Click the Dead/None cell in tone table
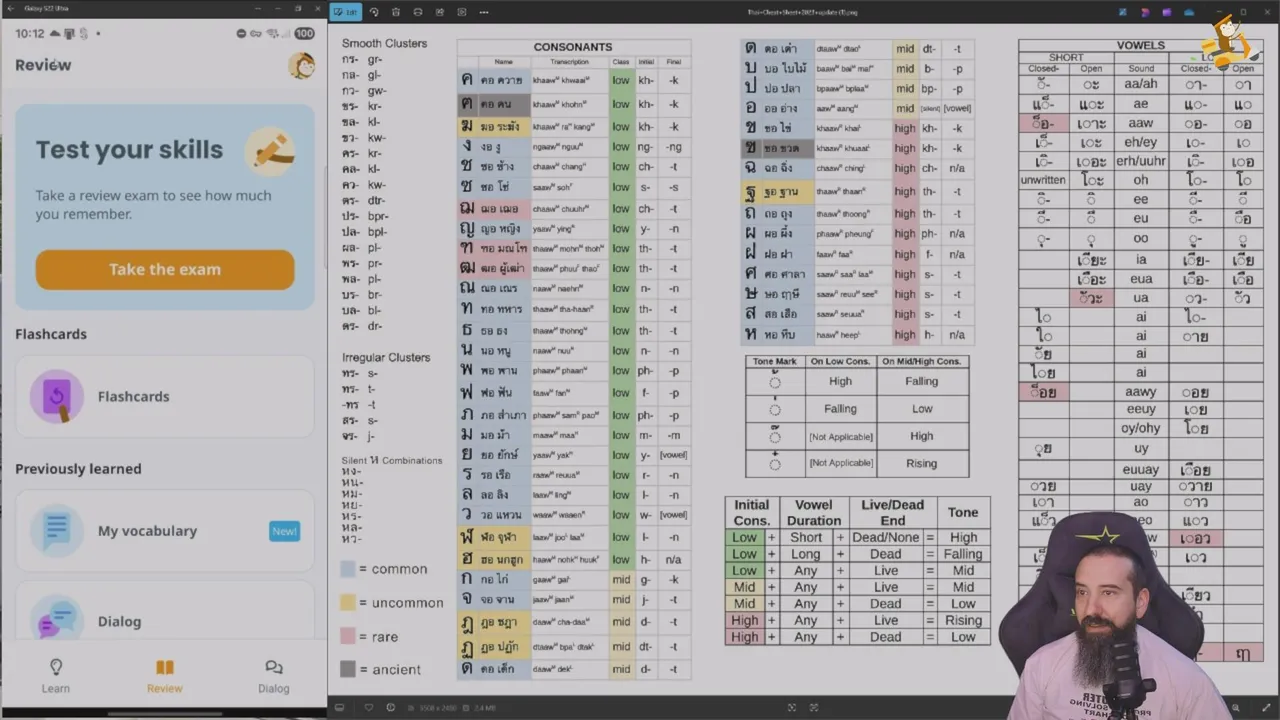Viewport: 1280px width, 720px height. 885,537
